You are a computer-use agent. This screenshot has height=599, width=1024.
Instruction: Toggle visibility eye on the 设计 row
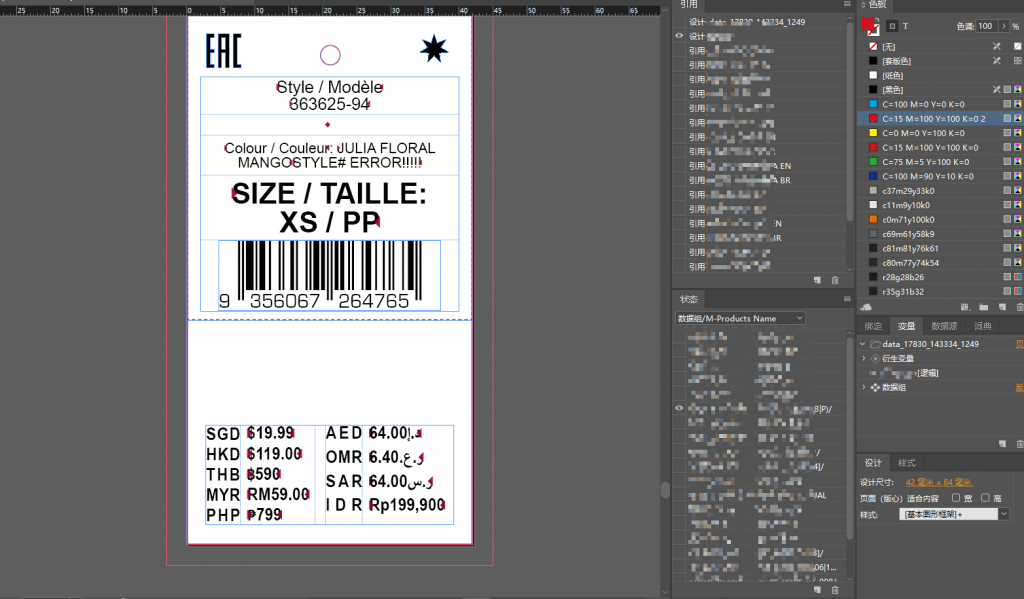pyautogui.click(x=679, y=36)
